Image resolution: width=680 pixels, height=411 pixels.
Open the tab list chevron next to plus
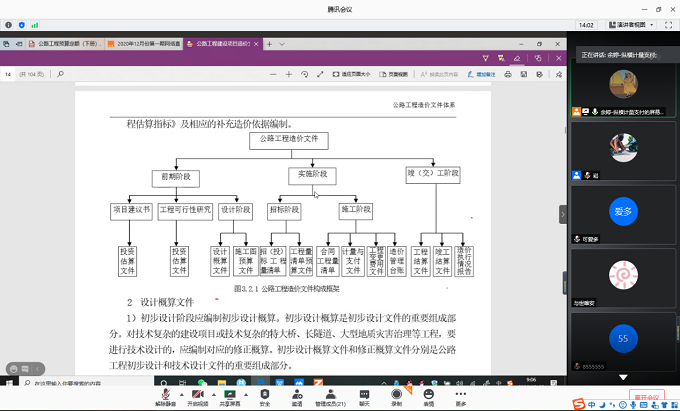click(282, 44)
